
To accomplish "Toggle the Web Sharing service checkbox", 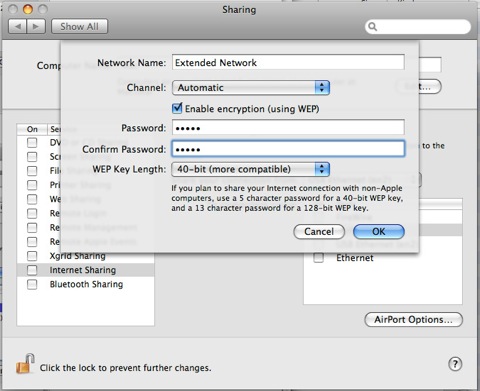I will (x=32, y=199).
